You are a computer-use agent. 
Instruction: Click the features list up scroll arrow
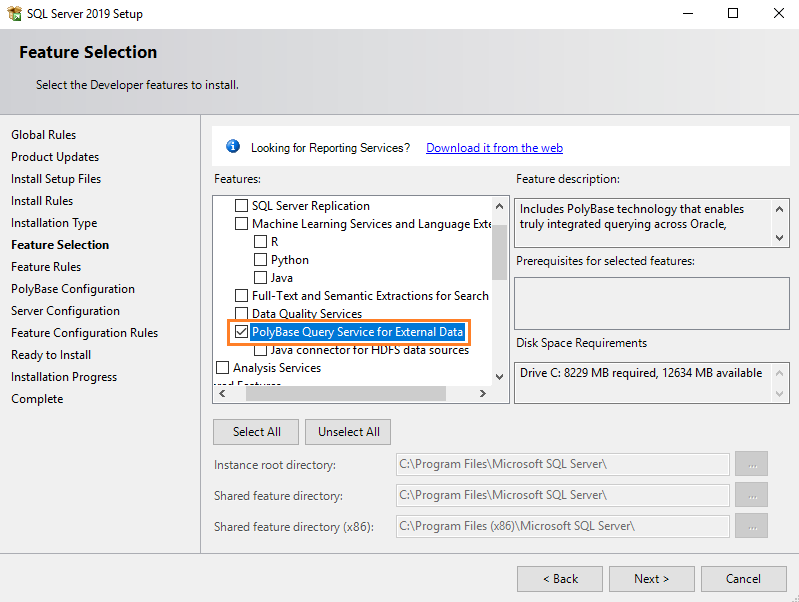[499, 206]
